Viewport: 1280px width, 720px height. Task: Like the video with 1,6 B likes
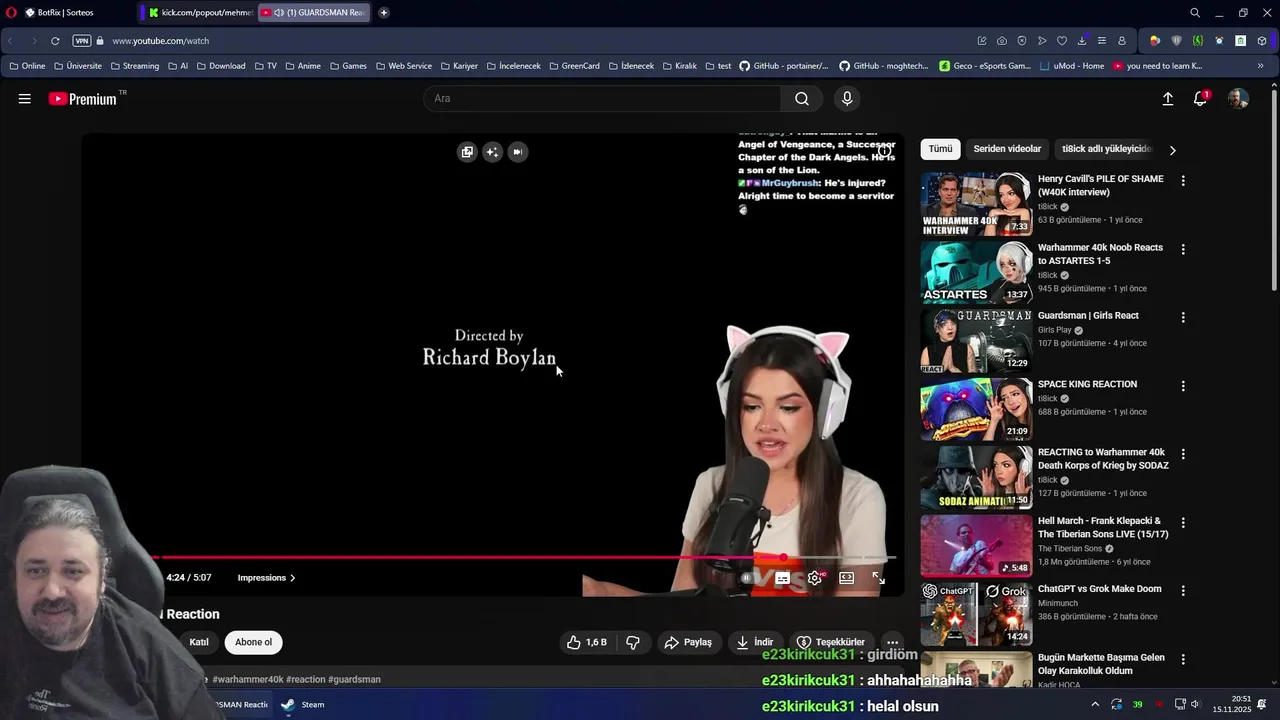coord(587,642)
